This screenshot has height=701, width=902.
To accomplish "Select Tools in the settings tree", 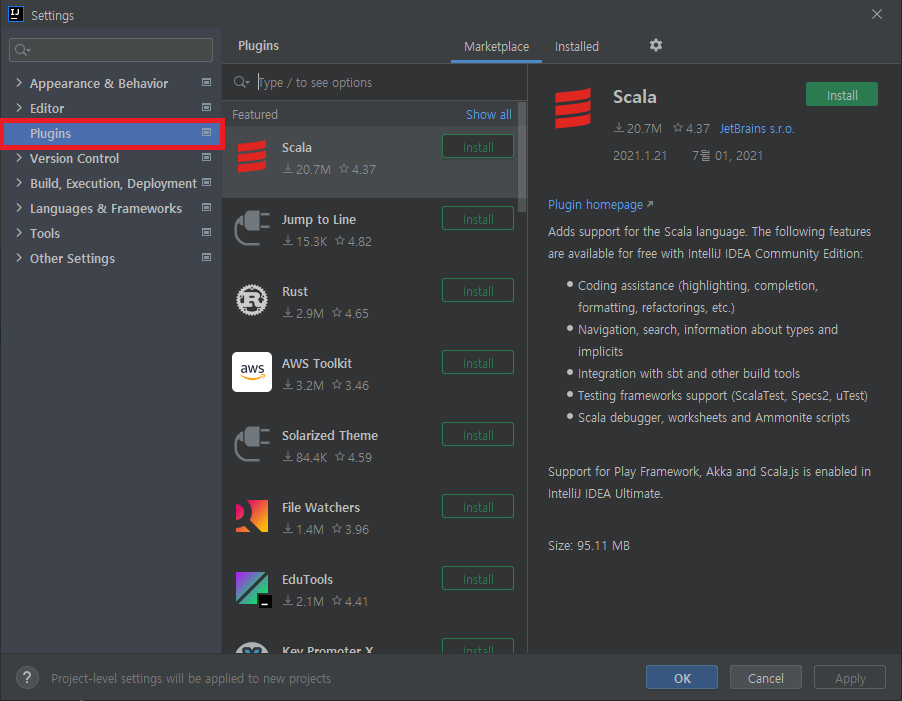I will coord(45,233).
